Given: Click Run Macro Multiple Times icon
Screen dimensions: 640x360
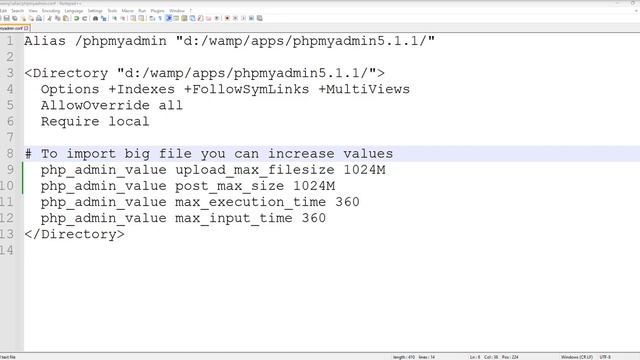Looking at the screenshot, I should (251, 18).
